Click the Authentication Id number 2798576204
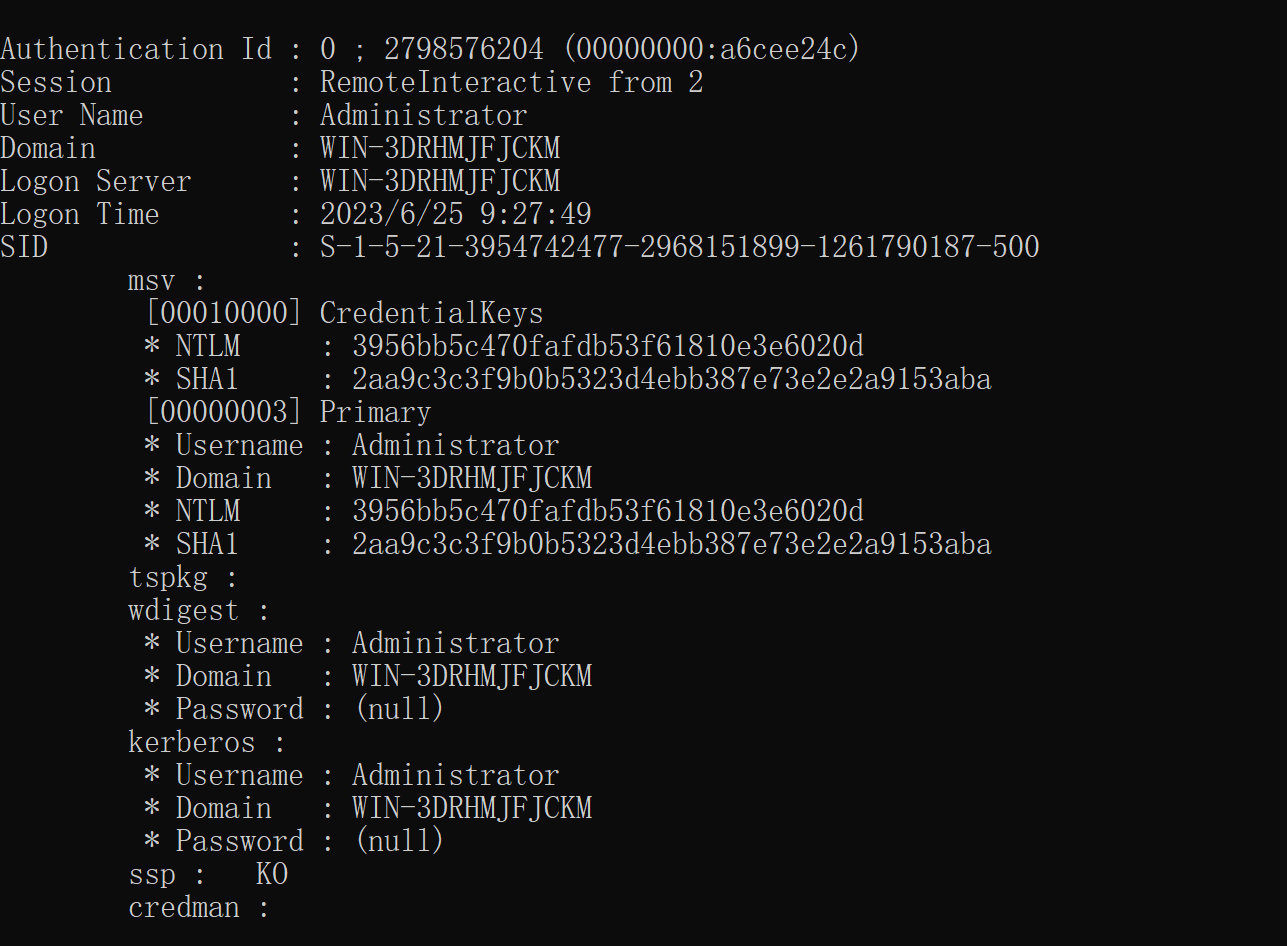1287x946 pixels. [464, 49]
